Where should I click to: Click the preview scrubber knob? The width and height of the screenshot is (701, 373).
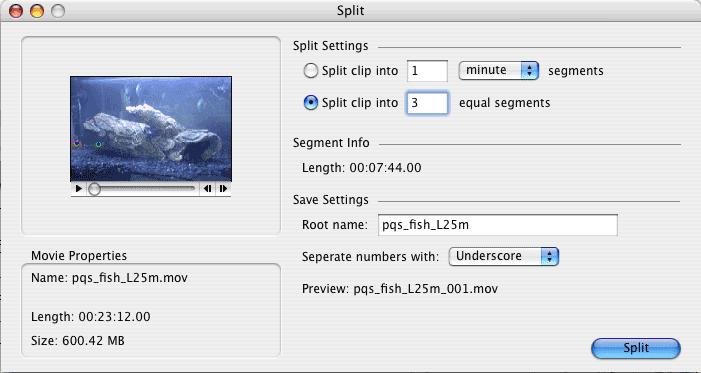(x=94, y=189)
